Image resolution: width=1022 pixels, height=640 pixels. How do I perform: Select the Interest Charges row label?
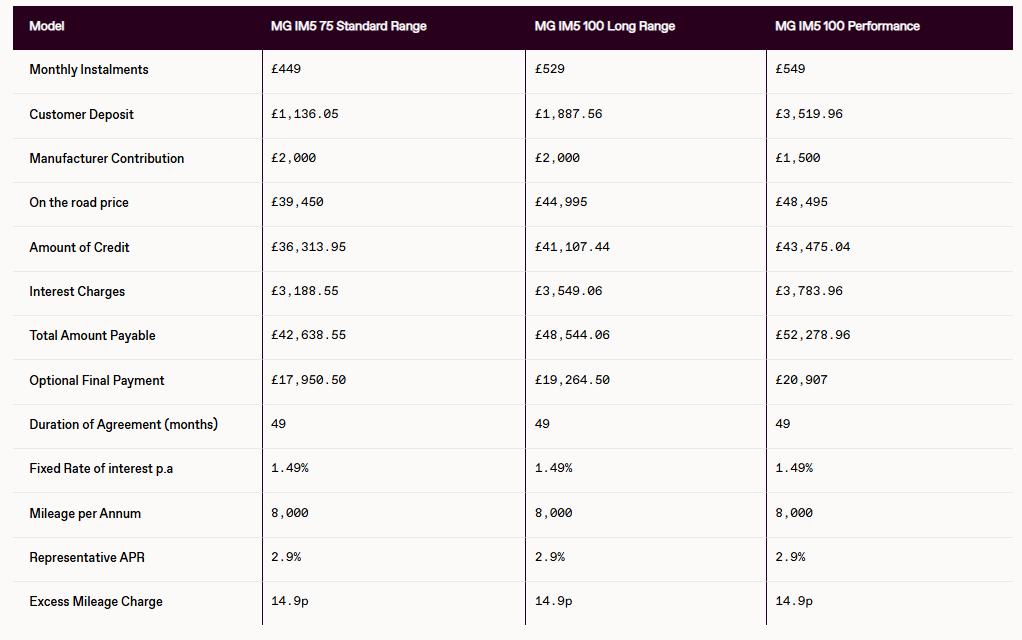click(77, 291)
